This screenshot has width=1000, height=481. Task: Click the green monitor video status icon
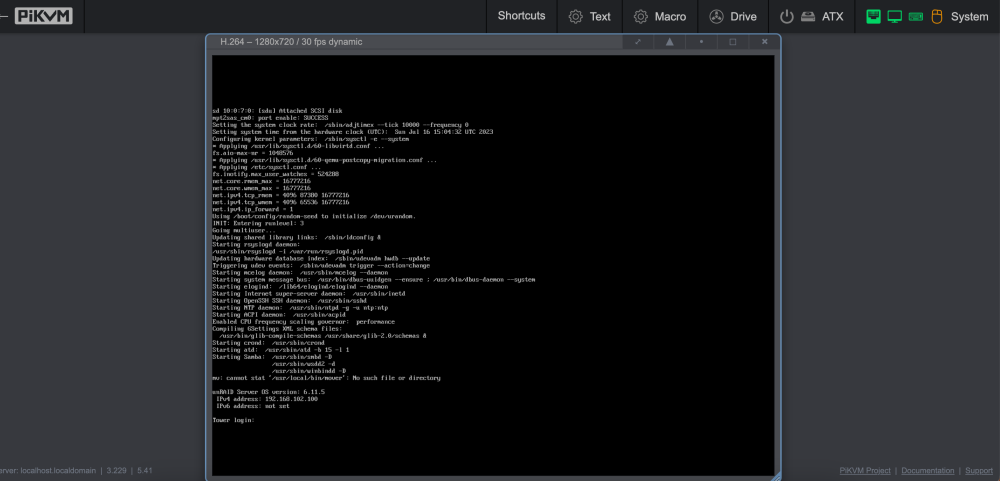coord(895,17)
